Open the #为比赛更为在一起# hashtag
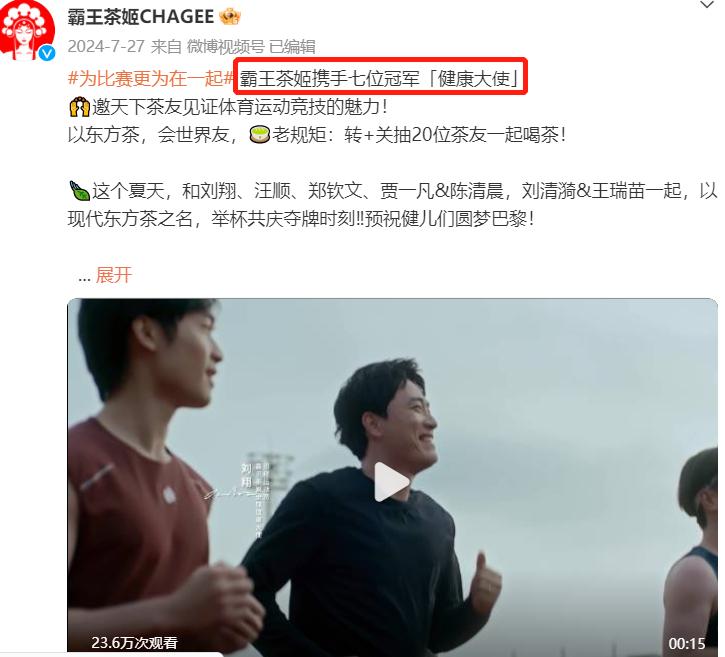Image resolution: width=725 pixels, height=657 pixels. click(x=151, y=79)
